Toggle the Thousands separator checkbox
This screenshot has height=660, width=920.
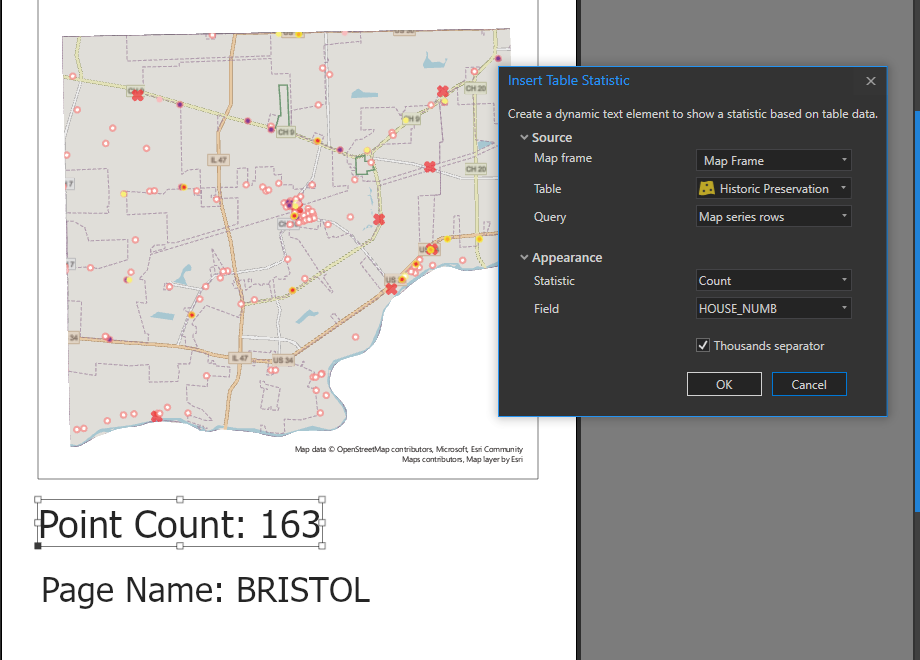point(703,346)
